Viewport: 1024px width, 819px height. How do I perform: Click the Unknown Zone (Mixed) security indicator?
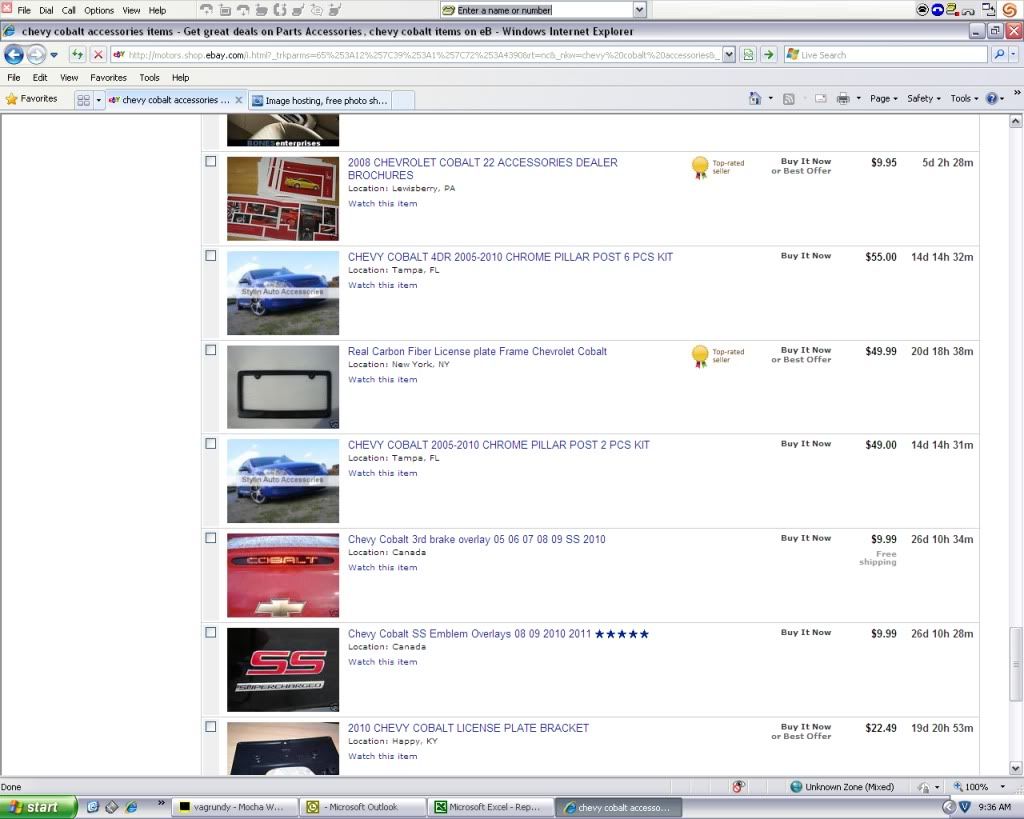(842, 787)
